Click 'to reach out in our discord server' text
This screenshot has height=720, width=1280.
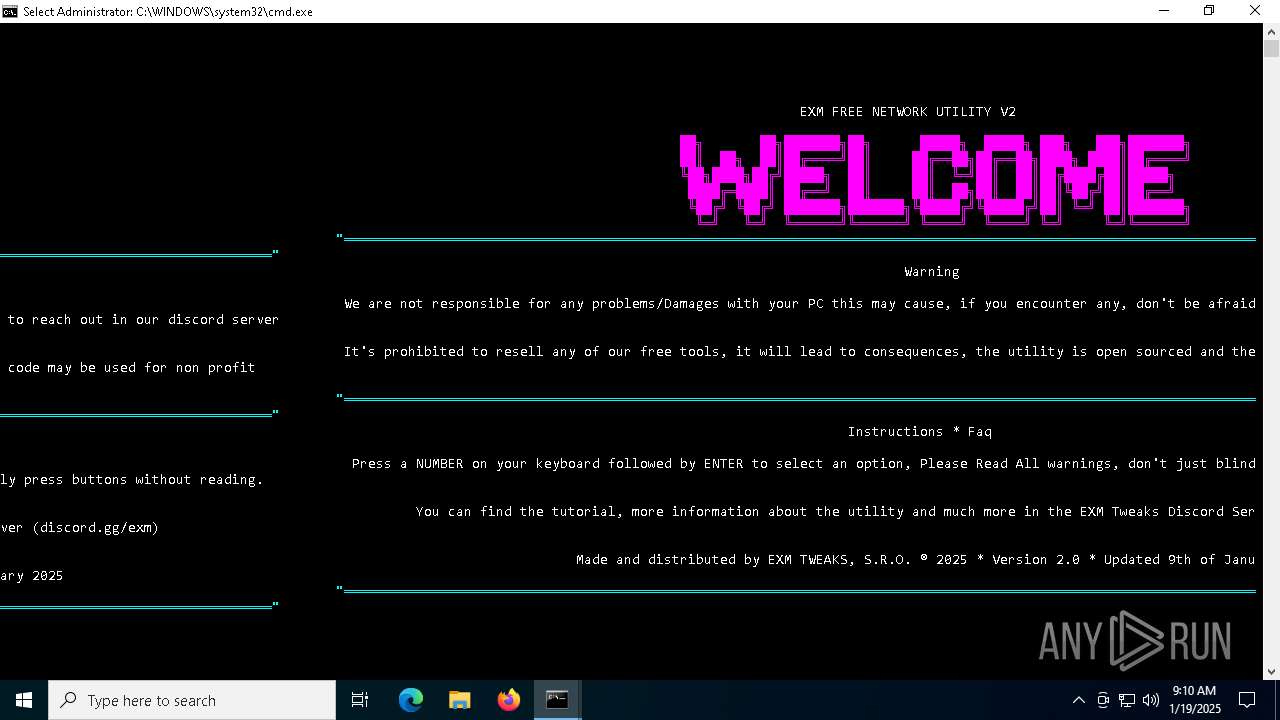coord(143,320)
